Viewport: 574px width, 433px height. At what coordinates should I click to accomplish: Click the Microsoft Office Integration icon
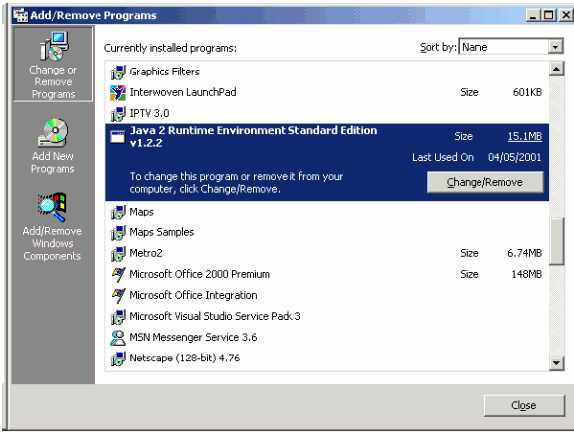(118, 295)
